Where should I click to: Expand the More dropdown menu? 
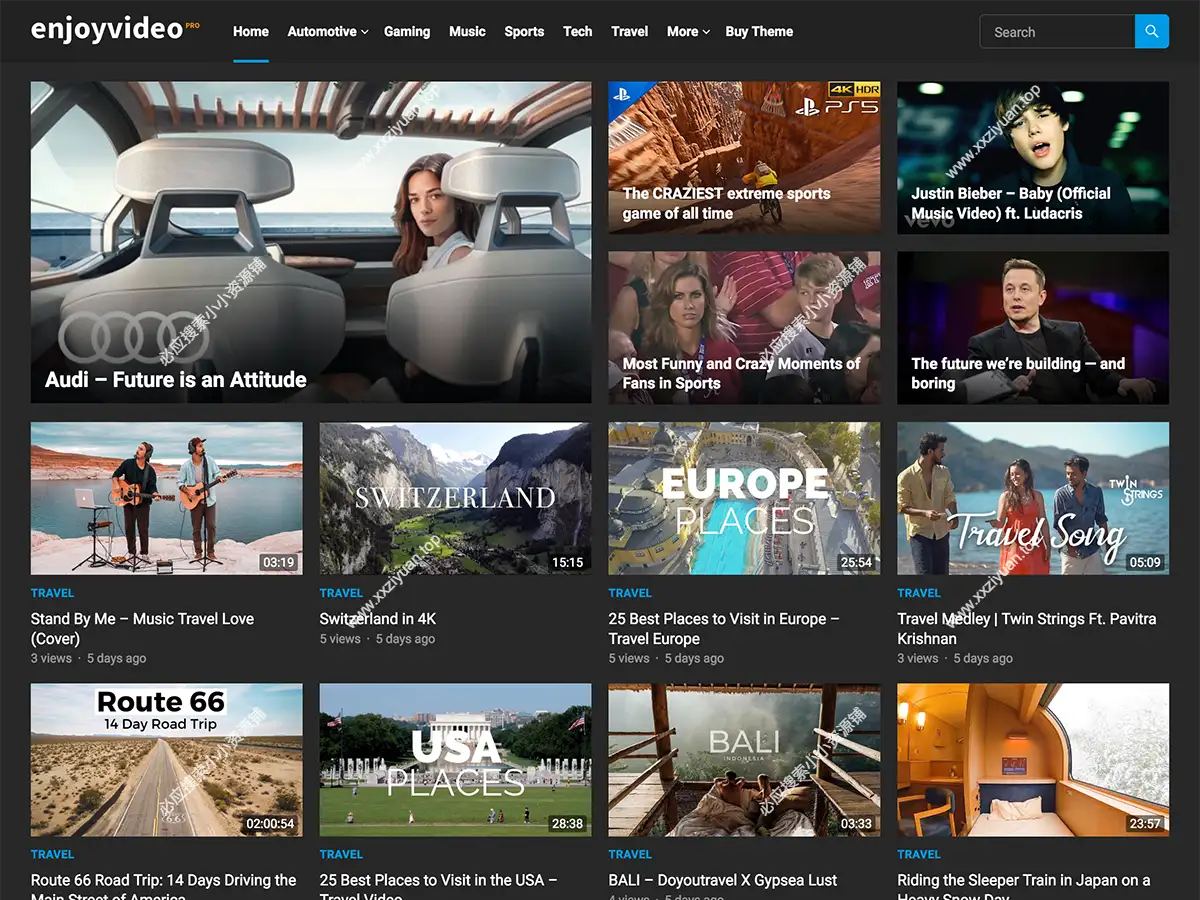coord(688,32)
